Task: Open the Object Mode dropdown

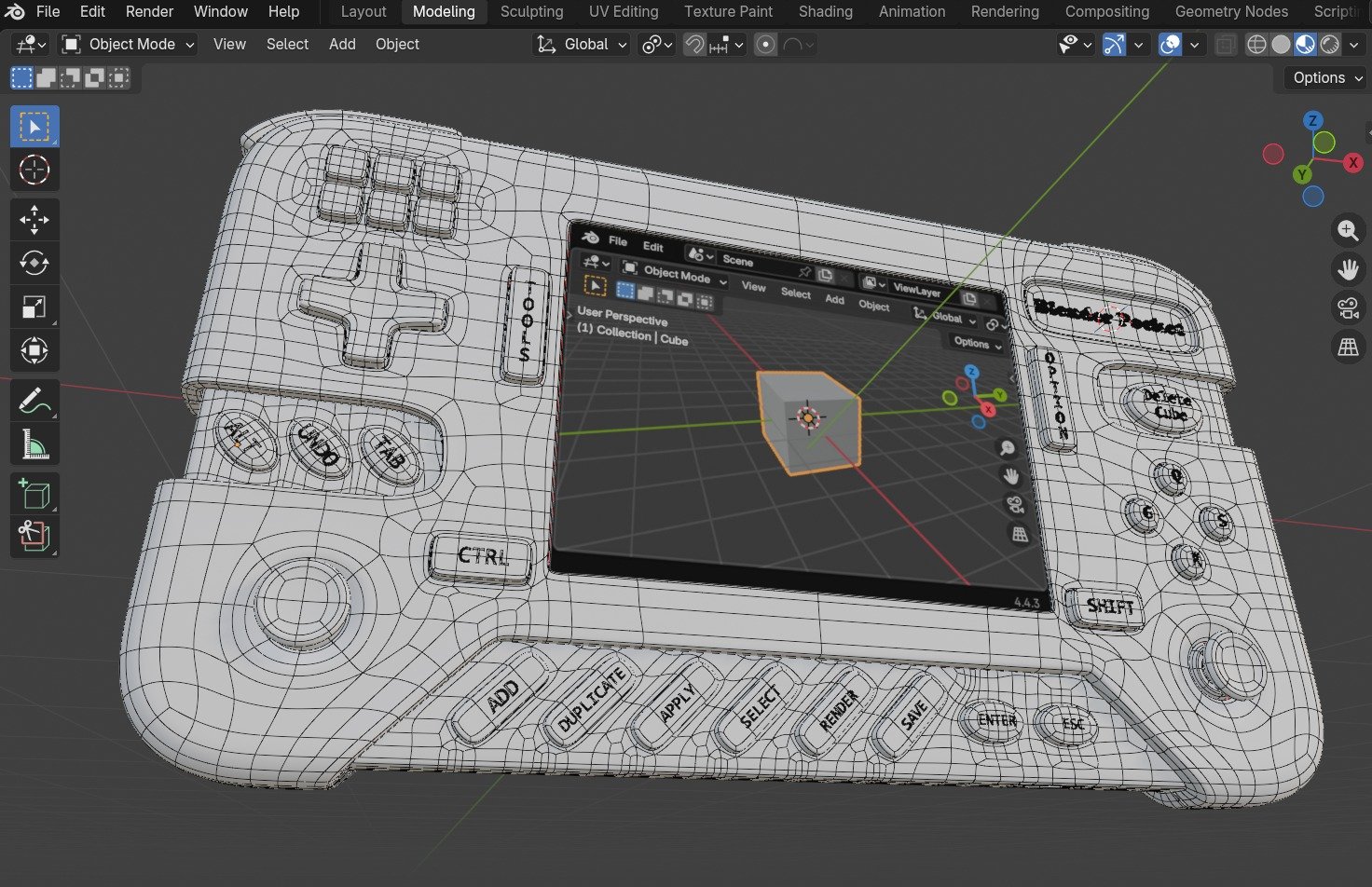Action: 128,44
